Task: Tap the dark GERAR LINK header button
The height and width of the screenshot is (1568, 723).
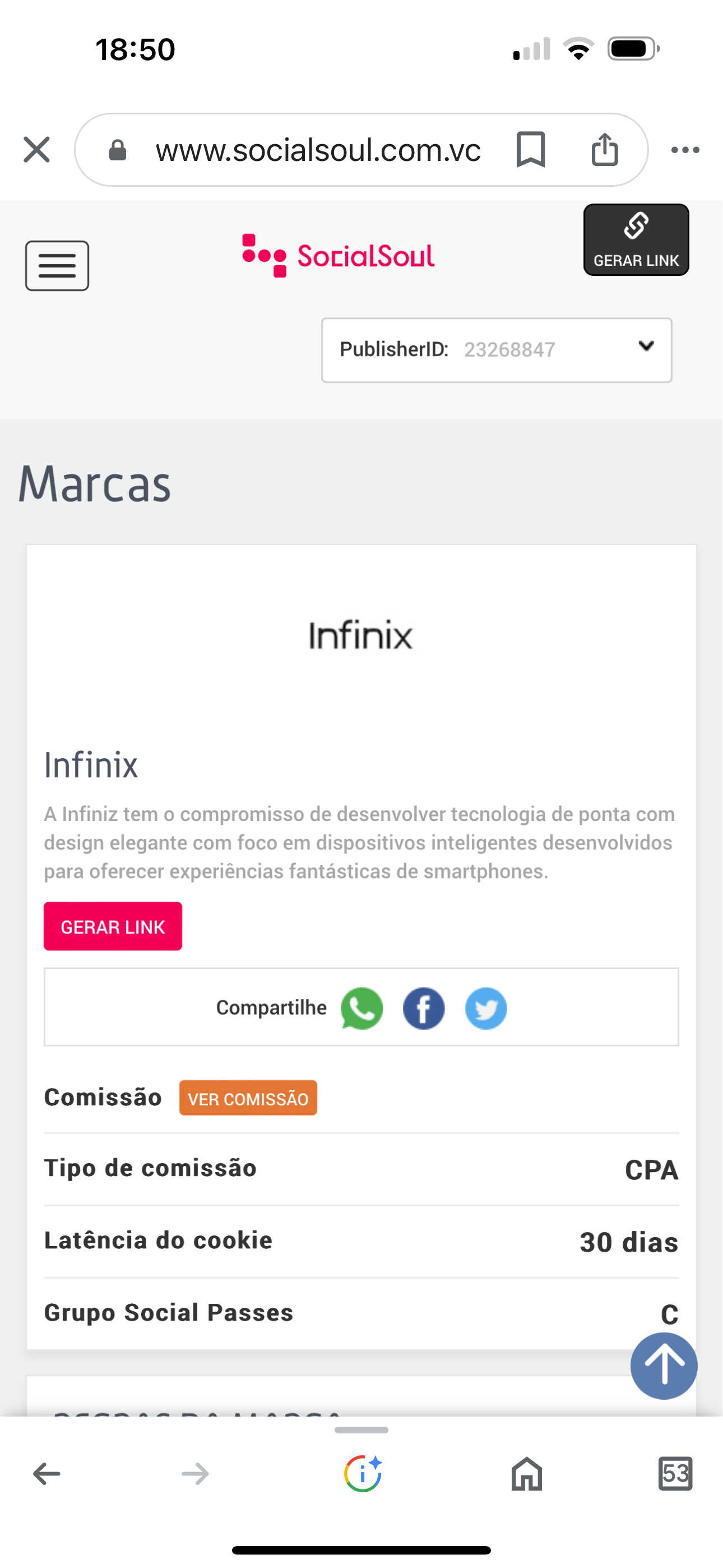Action: point(636,240)
